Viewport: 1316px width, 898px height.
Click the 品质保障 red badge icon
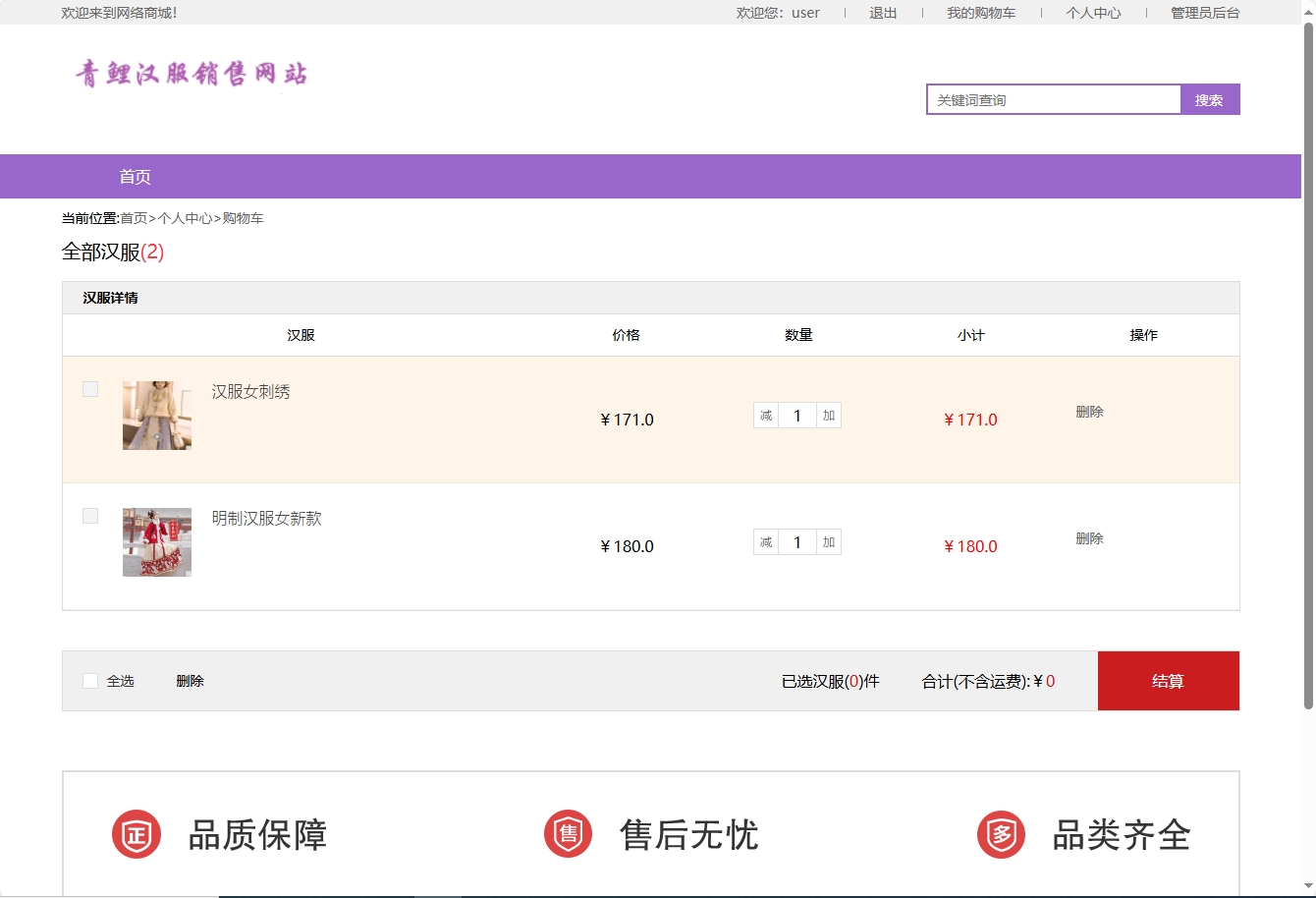tap(137, 834)
